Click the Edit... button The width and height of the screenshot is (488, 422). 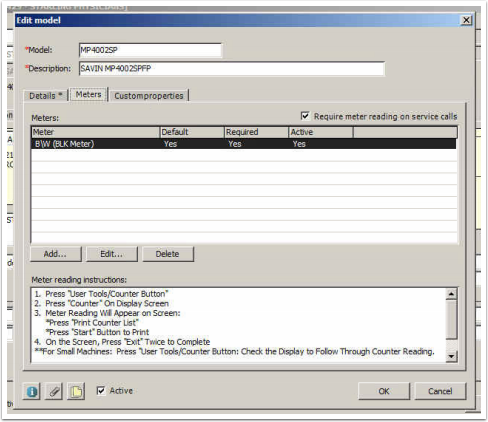112,254
